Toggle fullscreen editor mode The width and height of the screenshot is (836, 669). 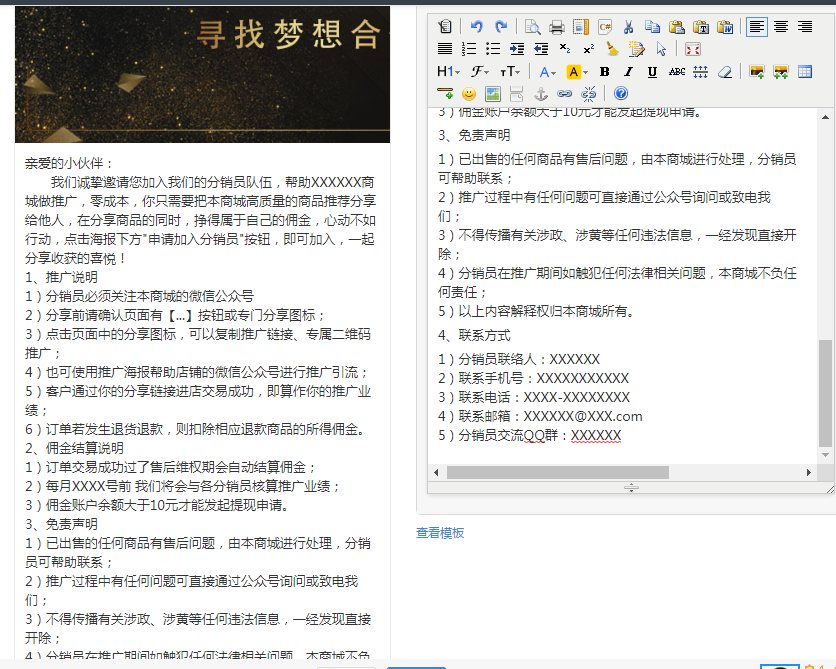[x=693, y=49]
